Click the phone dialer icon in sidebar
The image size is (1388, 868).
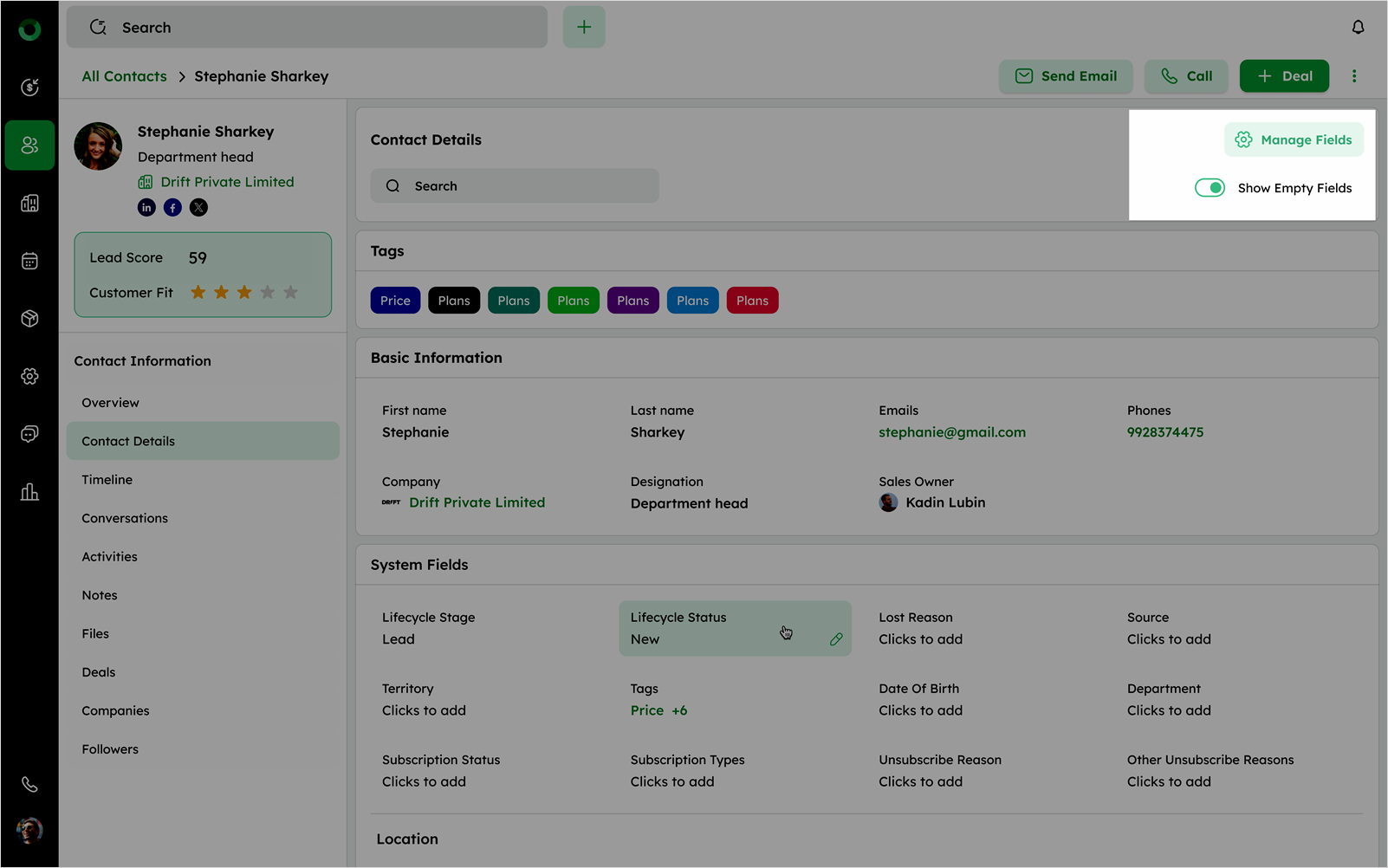[x=29, y=785]
